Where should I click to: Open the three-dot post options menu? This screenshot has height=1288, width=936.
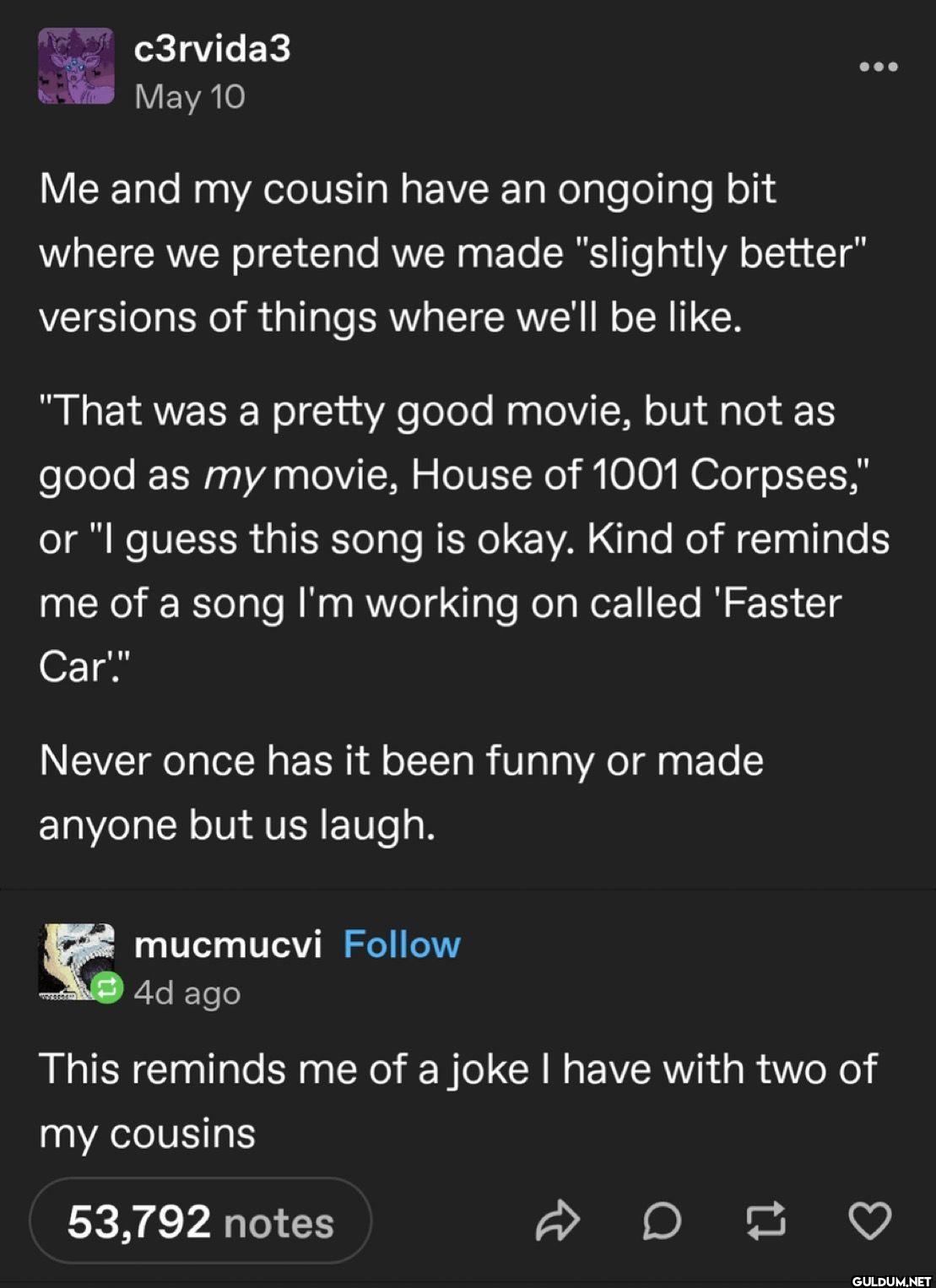tap(878, 67)
